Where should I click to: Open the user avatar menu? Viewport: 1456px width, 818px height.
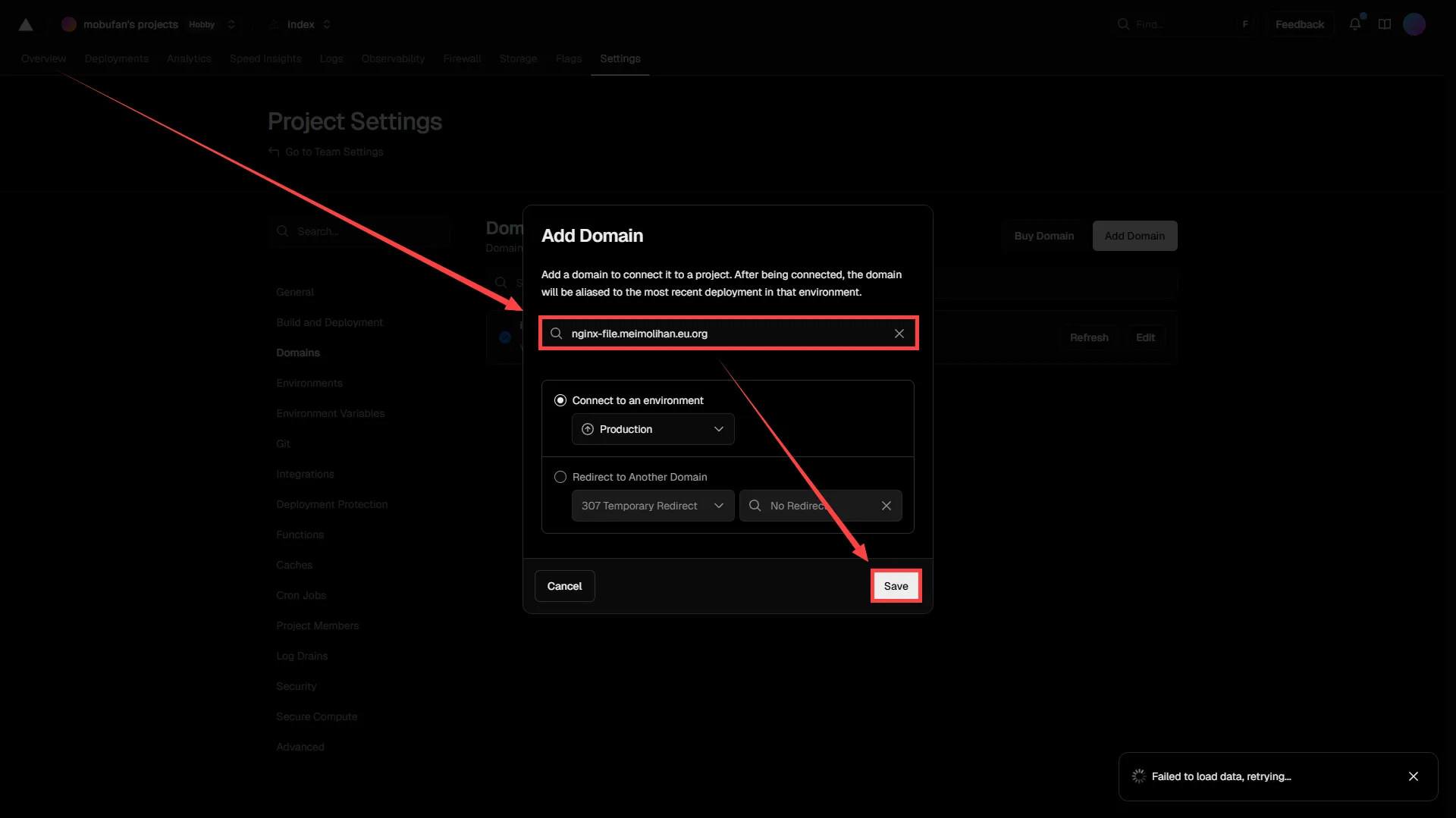coord(1414,24)
